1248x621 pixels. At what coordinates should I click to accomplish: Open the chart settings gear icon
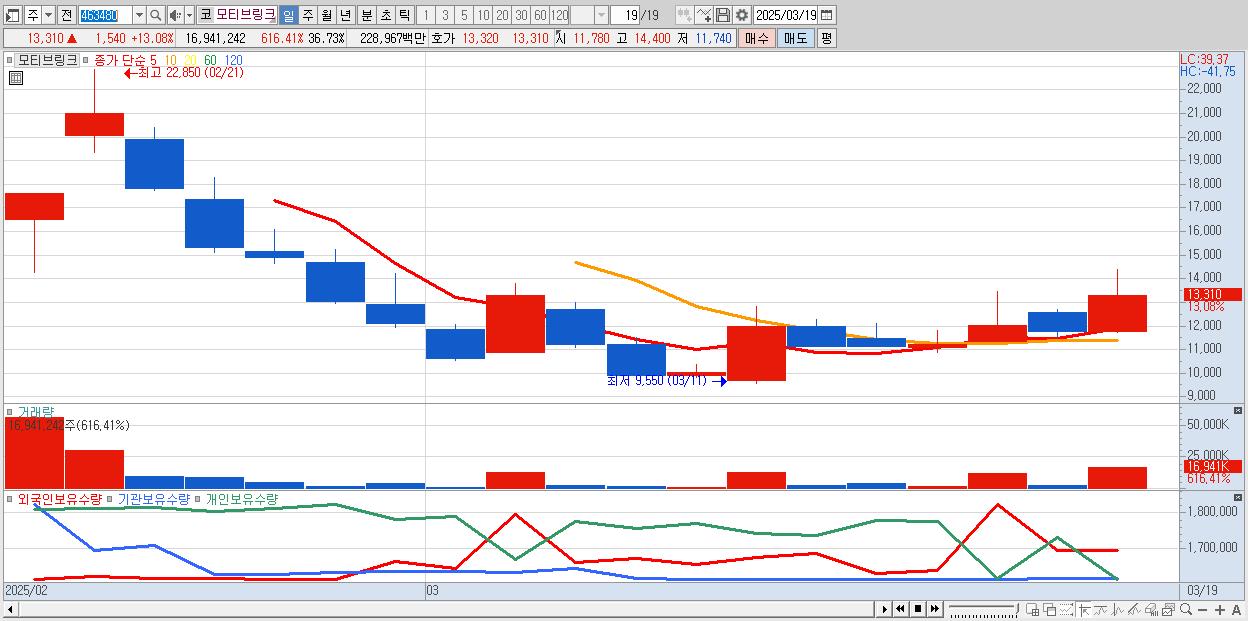741,15
